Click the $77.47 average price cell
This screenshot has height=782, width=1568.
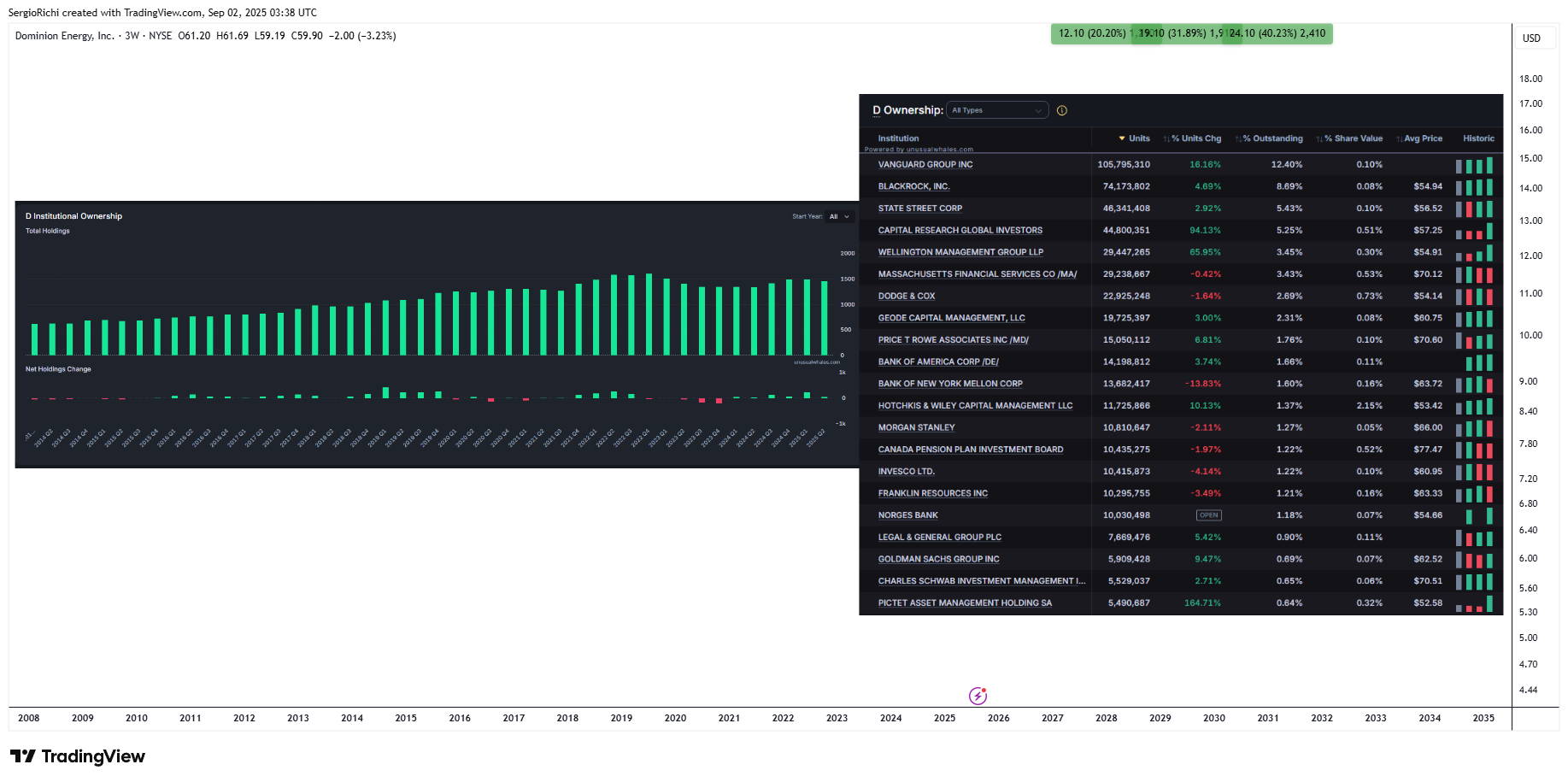(x=1428, y=450)
